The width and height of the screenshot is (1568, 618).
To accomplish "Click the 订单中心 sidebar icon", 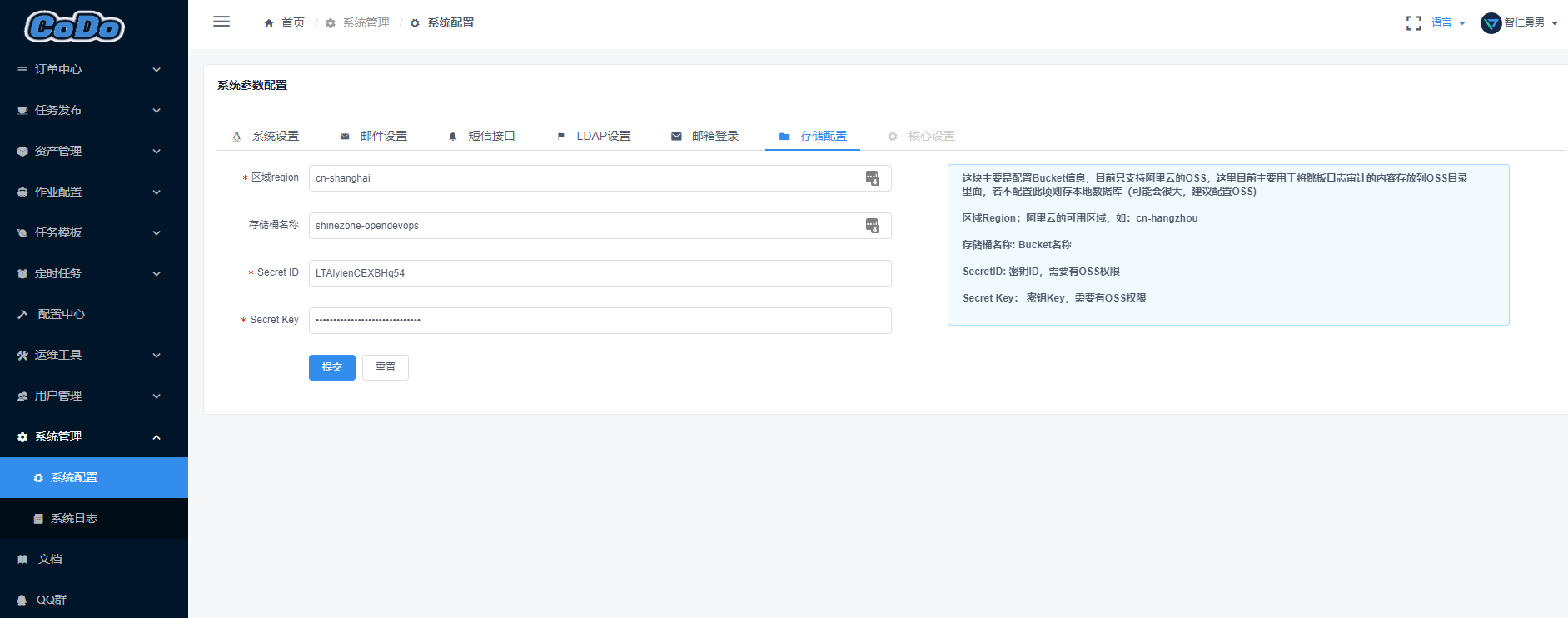I will click(22, 70).
